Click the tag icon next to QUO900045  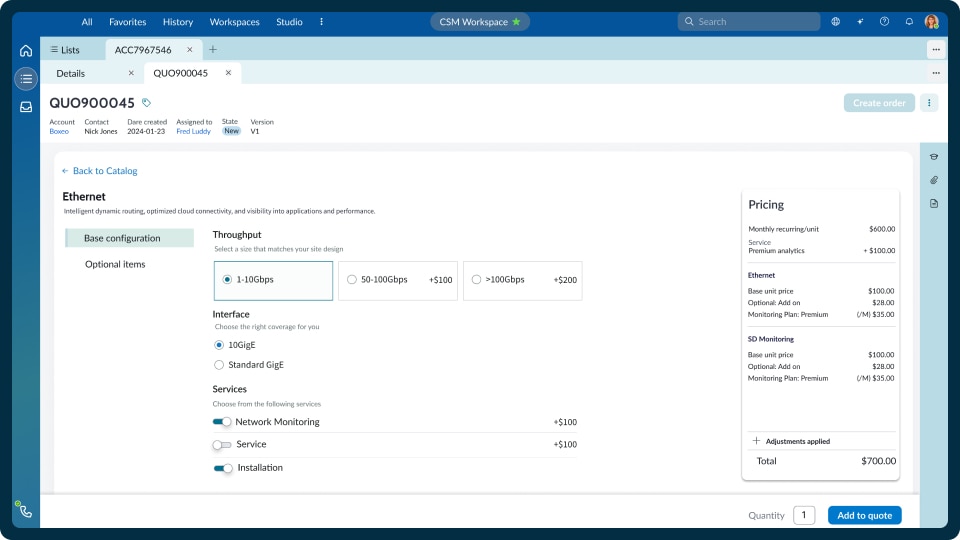(146, 102)
